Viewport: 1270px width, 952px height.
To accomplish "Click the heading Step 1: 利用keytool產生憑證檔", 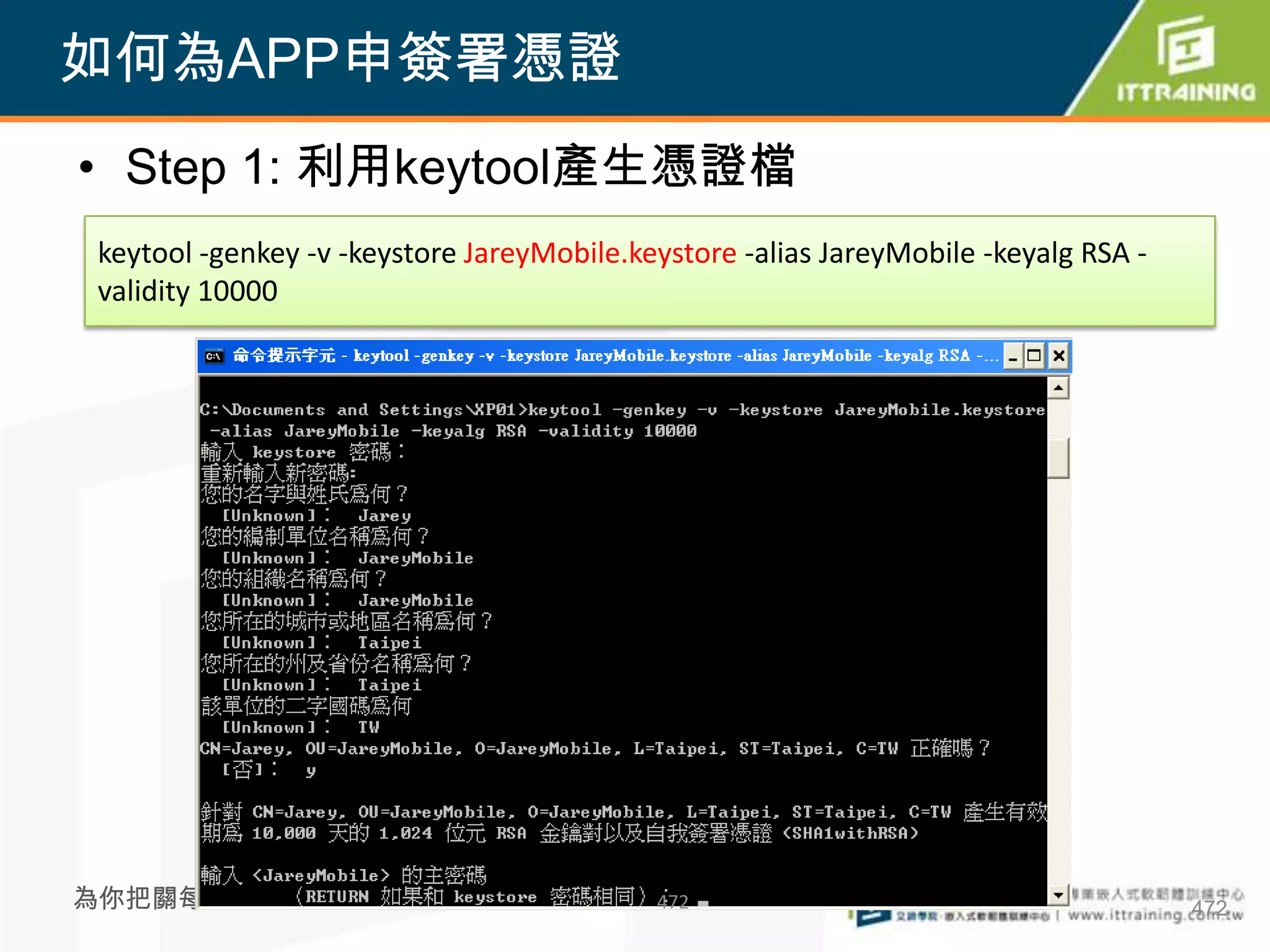I will pyautogui.click(x=460, y=167).
